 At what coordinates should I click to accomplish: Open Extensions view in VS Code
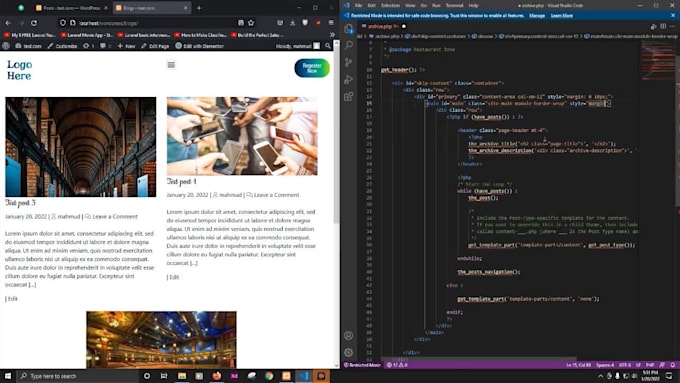[349, 97]
